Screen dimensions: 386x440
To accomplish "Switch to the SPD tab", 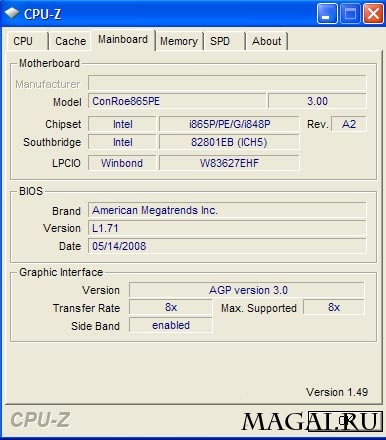I will click(224, 41).
